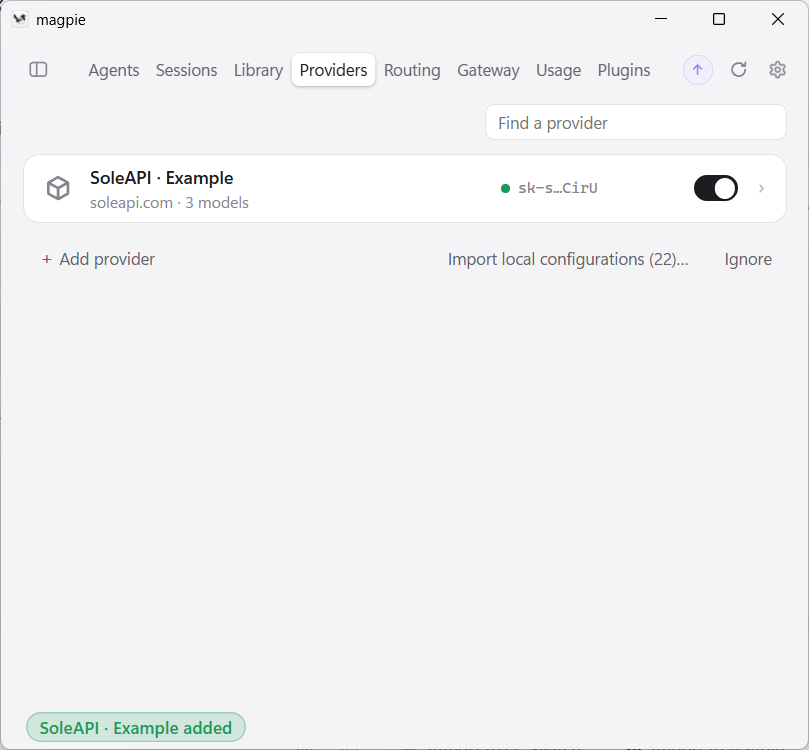Click the green status dot by API key
The image size is (809, 750).
[506, 188]
